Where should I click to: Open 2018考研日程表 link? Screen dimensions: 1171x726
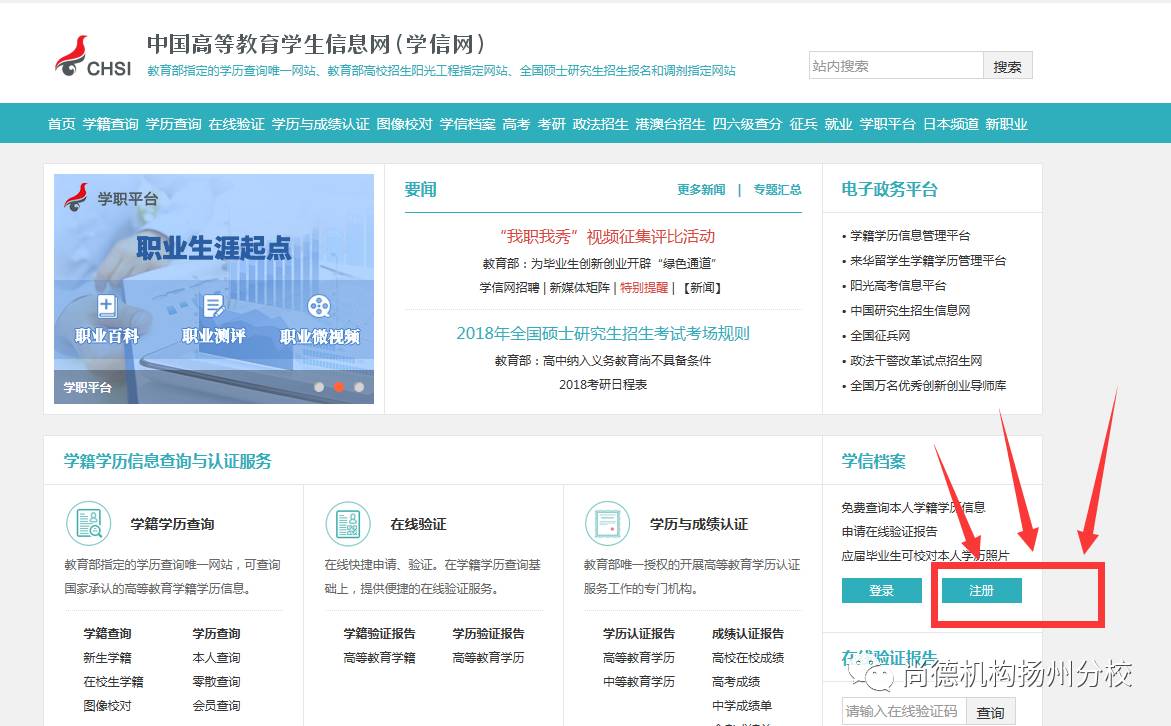(x=603, y=385)
